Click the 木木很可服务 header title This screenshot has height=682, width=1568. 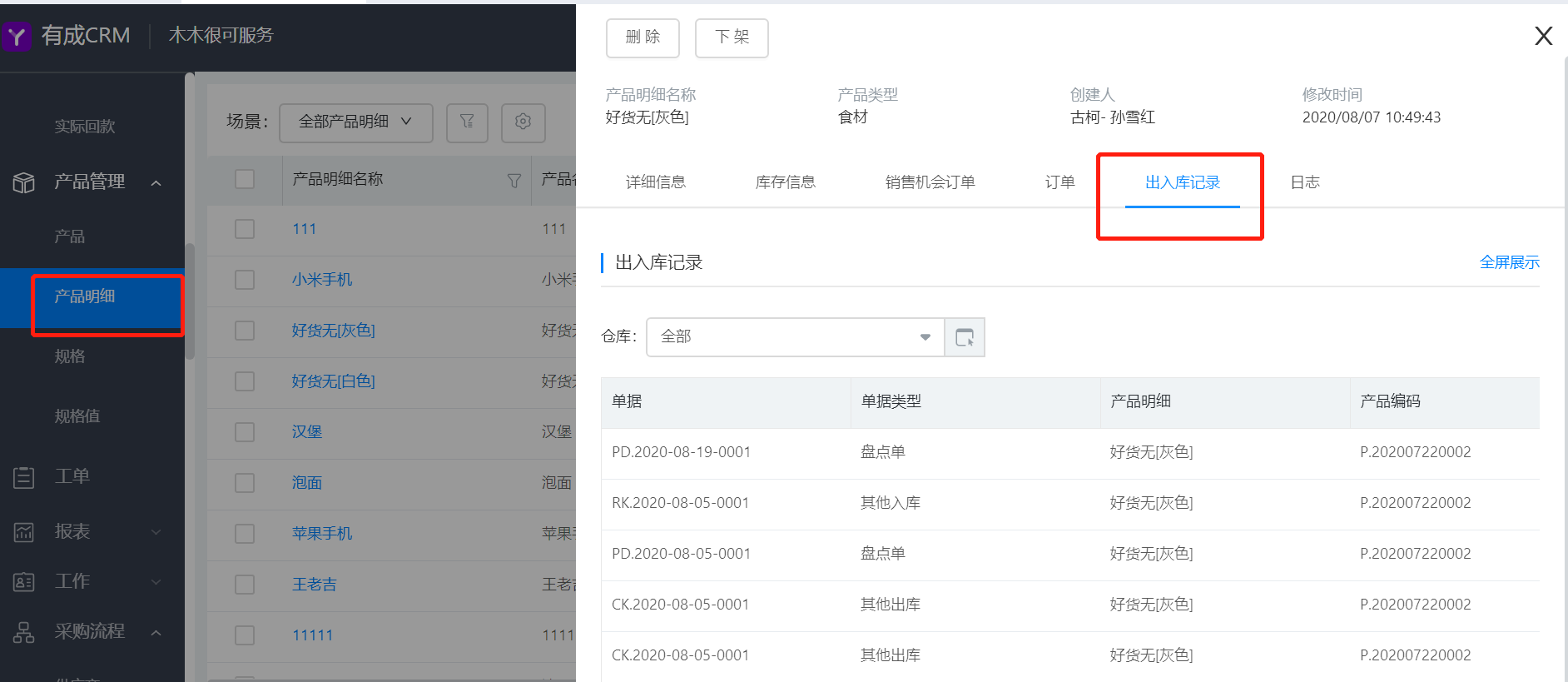[221, 35]
